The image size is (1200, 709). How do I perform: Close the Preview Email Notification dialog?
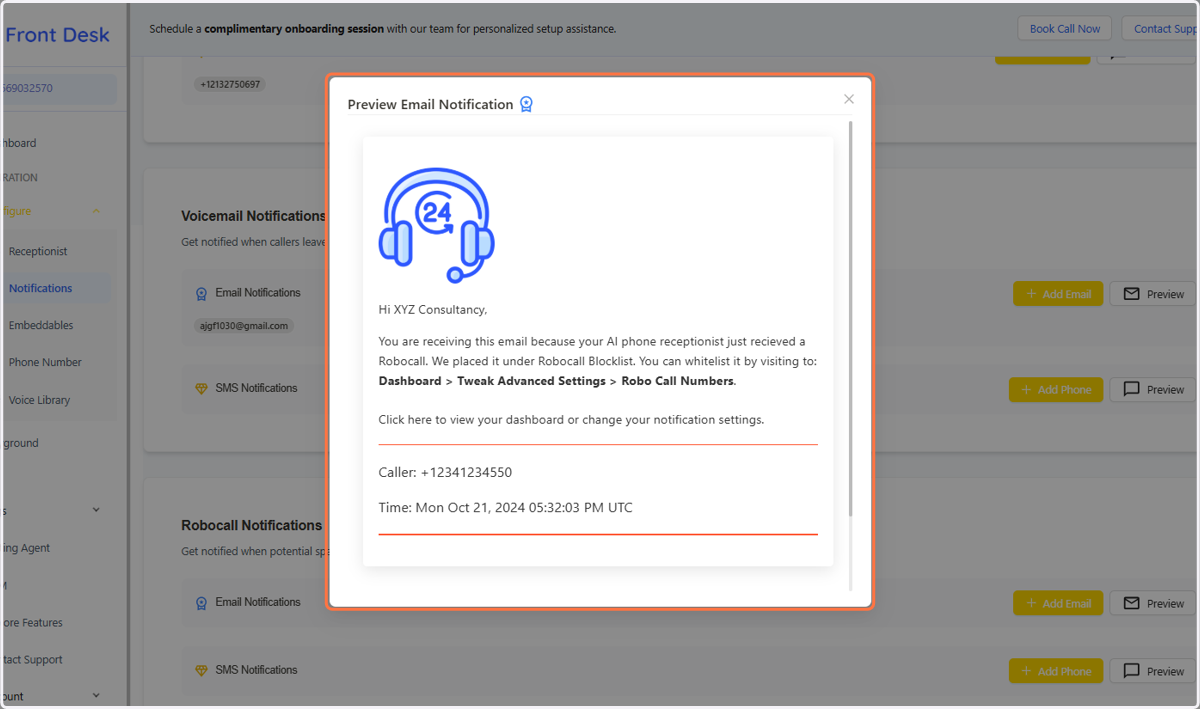tap(849, 99)
